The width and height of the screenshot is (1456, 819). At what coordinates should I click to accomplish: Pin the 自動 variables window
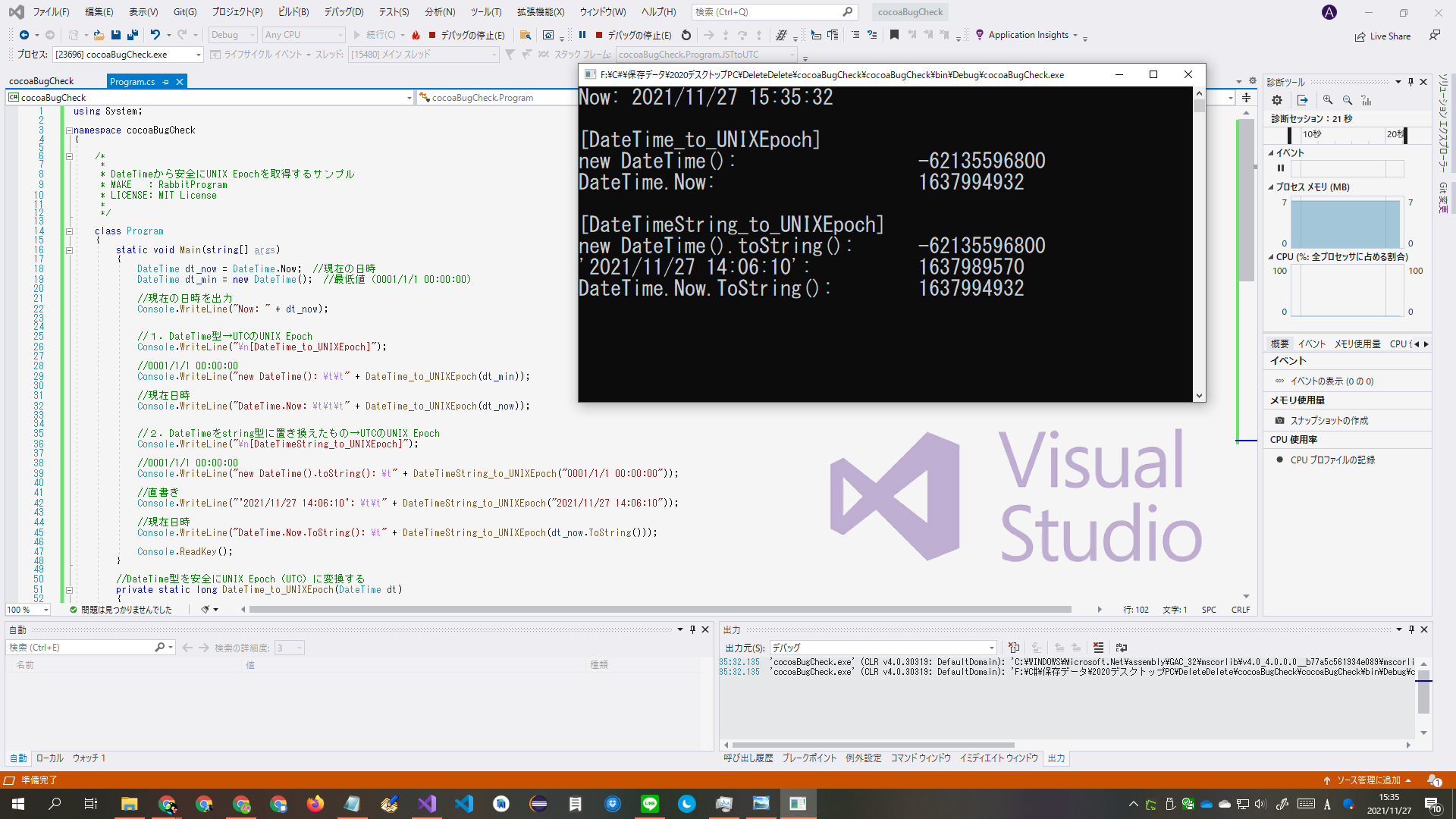(x=691, y=629)
